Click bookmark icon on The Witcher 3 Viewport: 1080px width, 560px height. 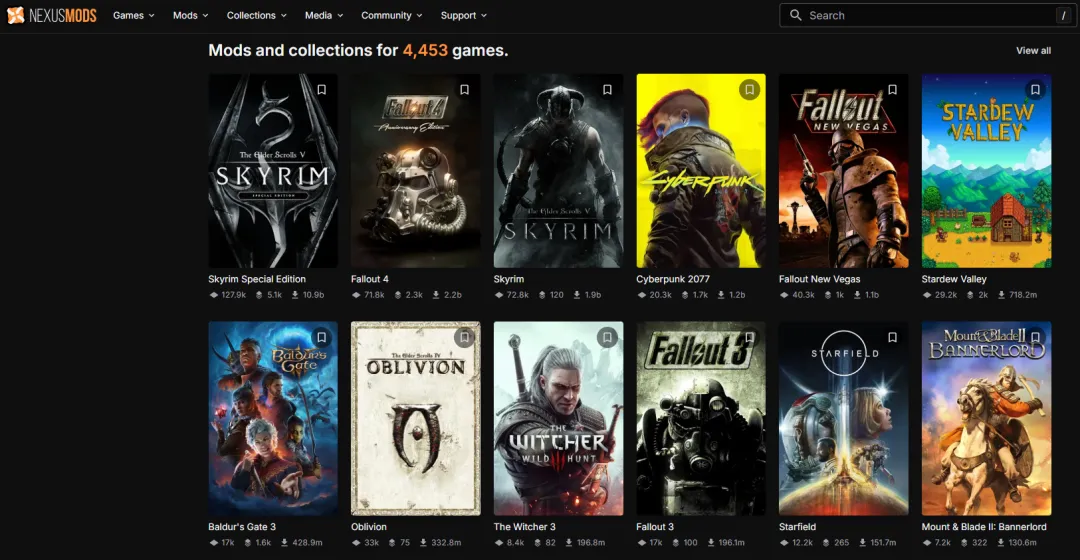click(607, 338)
